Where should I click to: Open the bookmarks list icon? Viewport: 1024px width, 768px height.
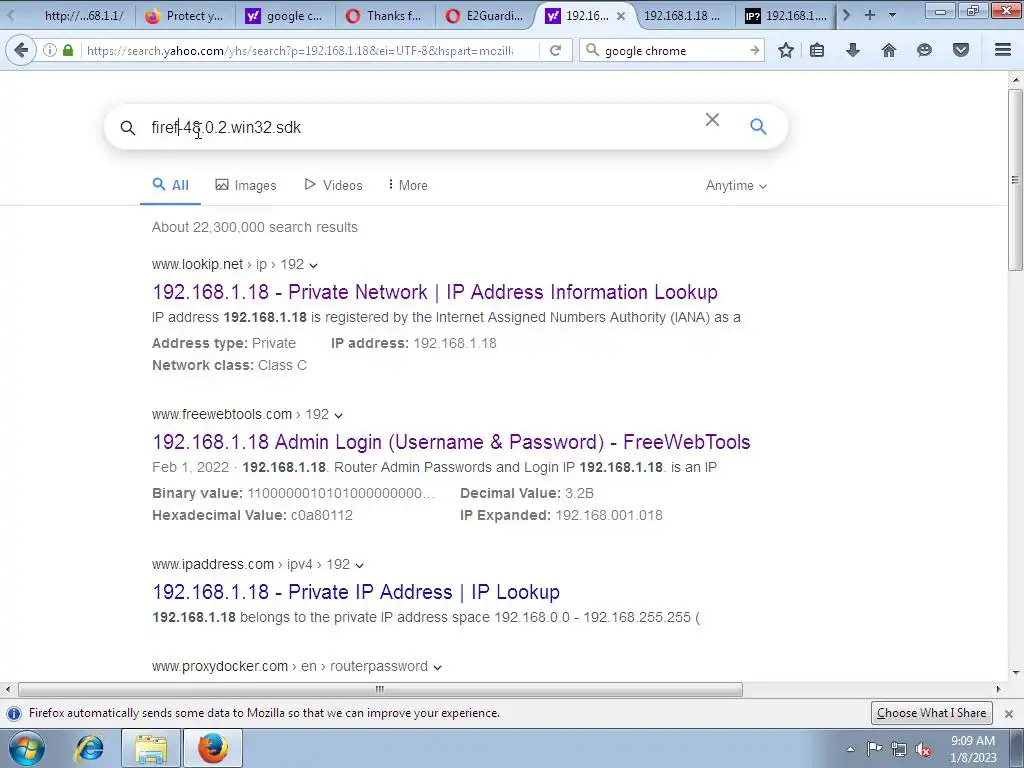[x=817, y=50]
